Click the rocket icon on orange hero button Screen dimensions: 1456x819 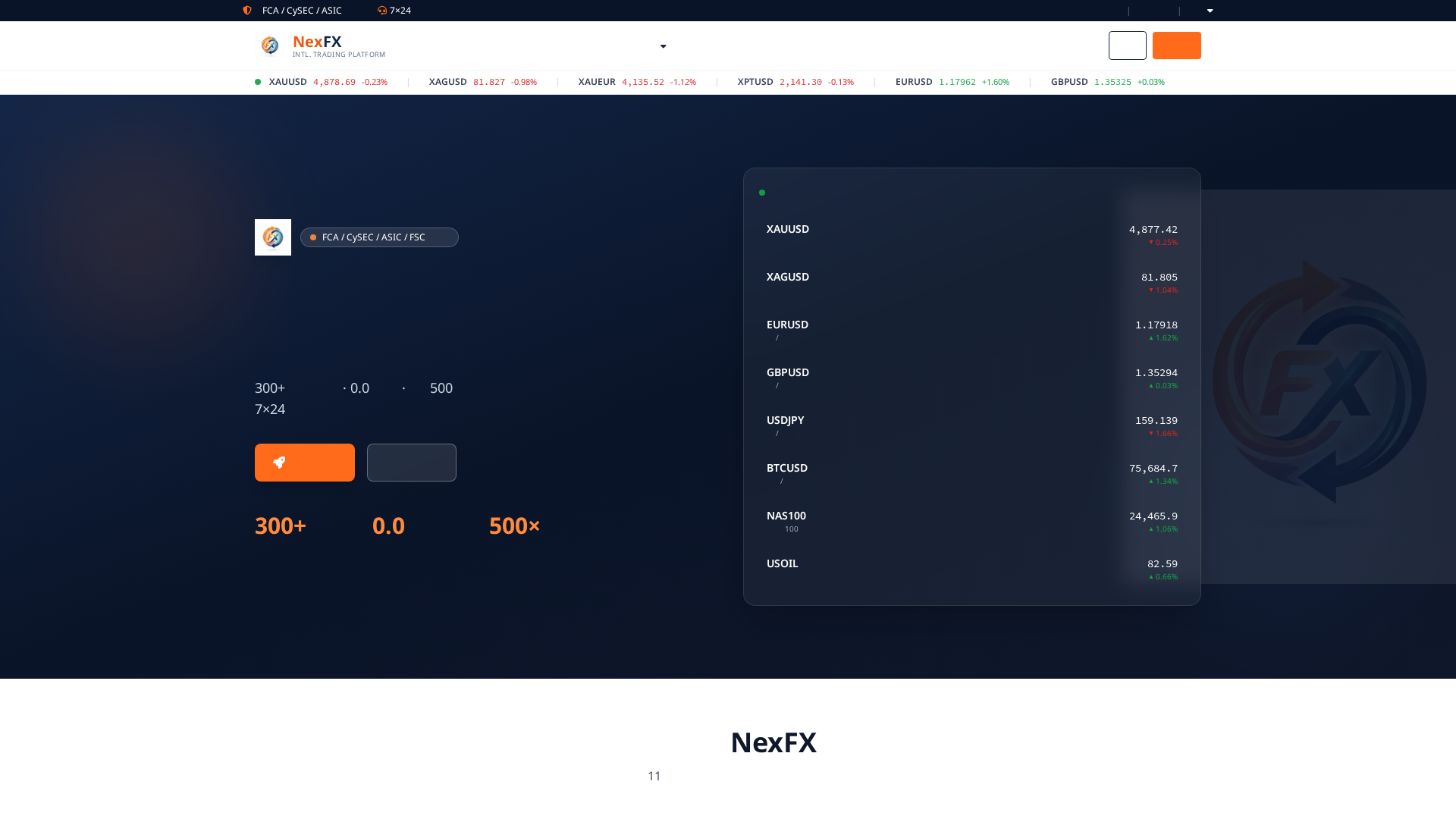pos(279,463)
